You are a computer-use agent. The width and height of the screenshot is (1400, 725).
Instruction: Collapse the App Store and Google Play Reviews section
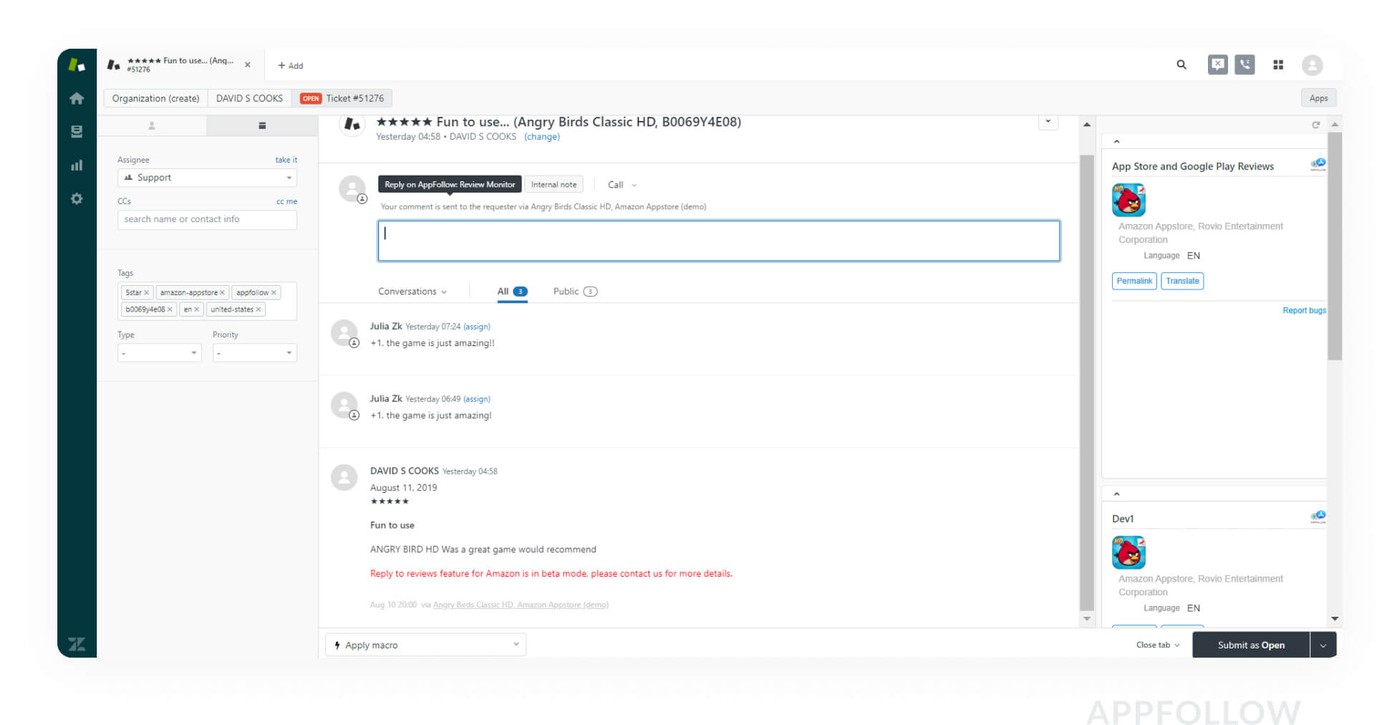(1117, 142)
